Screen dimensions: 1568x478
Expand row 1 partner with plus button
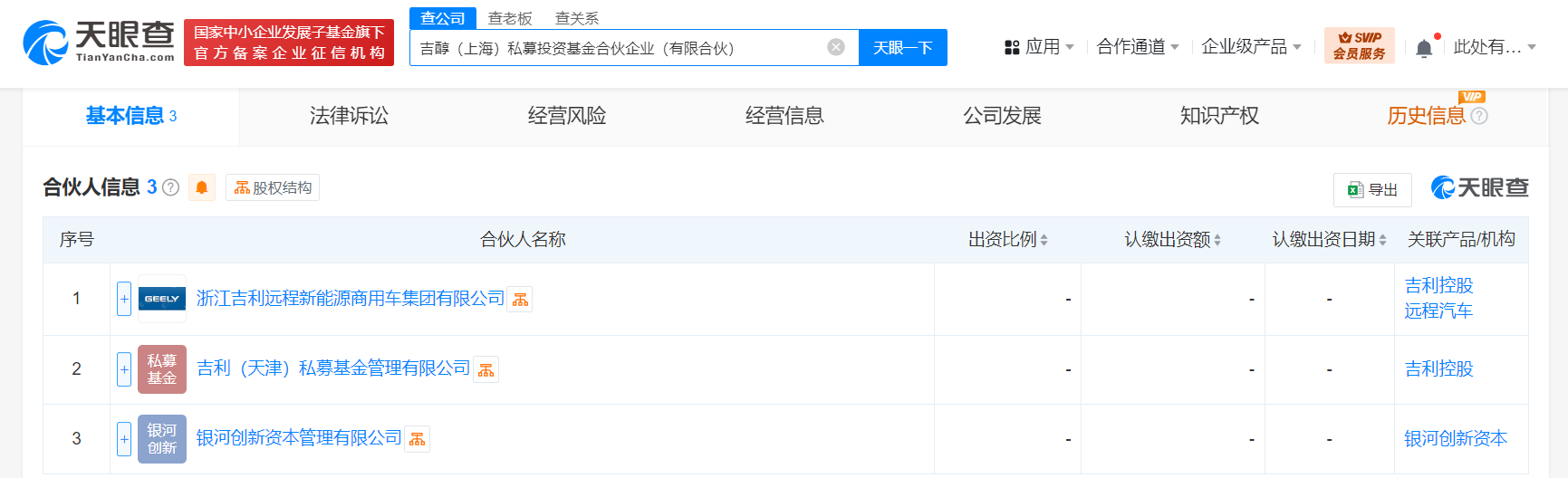pyautogui.click(x=124, y=299)
